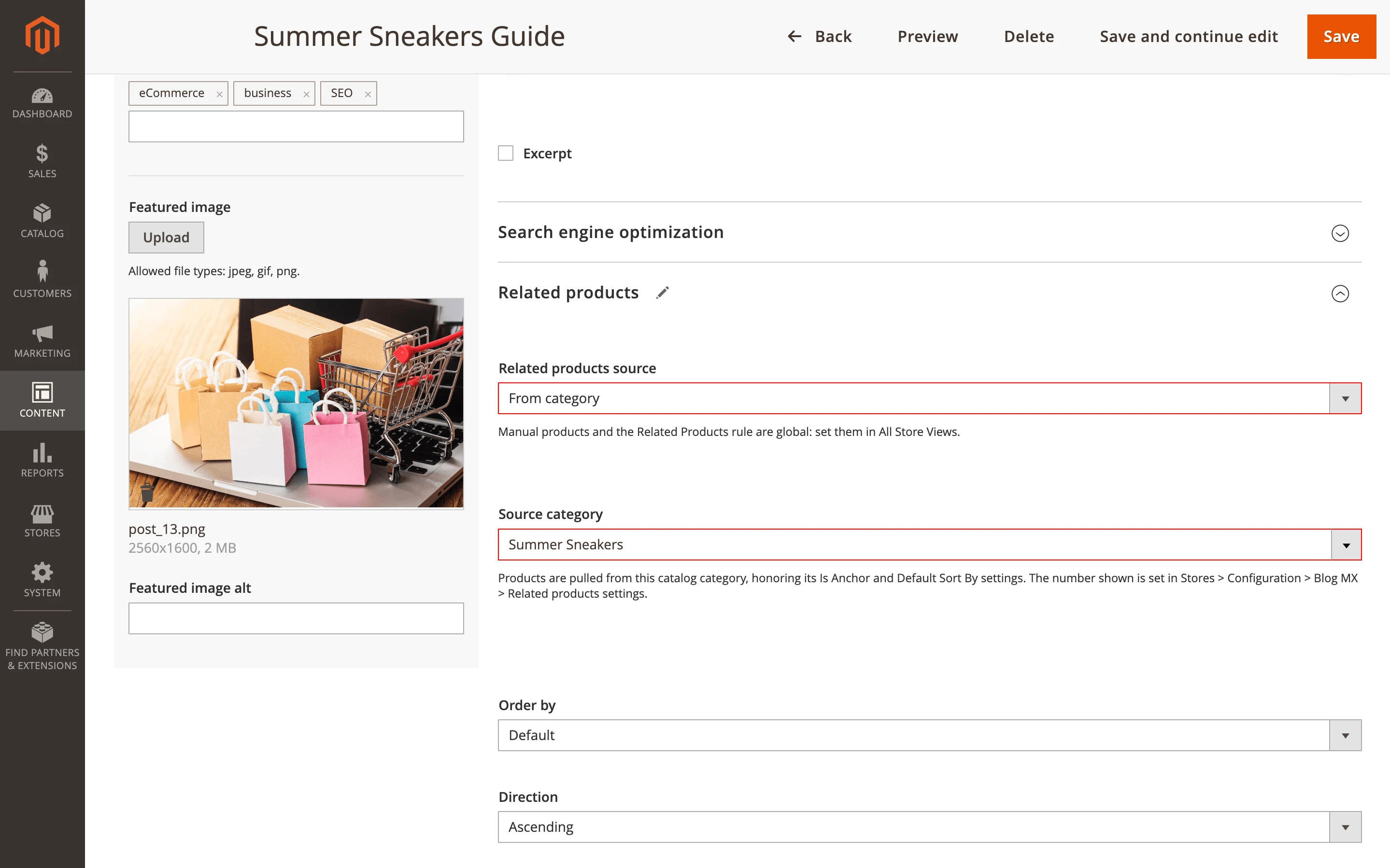The image size is (1390, 868).
Task: Open the Order by dropdown
Action: [x=930, y=735]
